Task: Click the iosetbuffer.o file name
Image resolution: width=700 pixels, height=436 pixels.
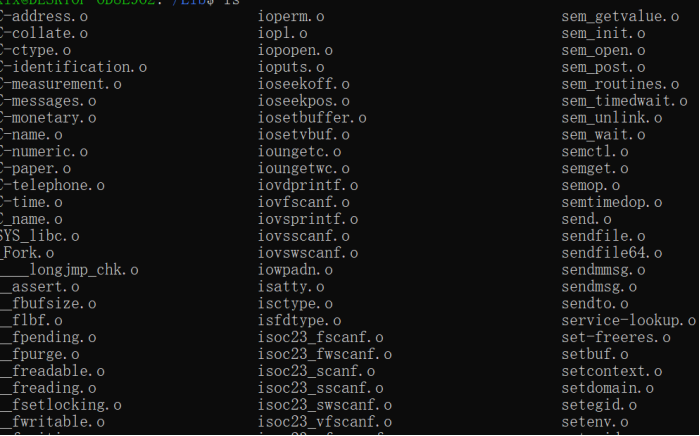Action: (312, 118)
